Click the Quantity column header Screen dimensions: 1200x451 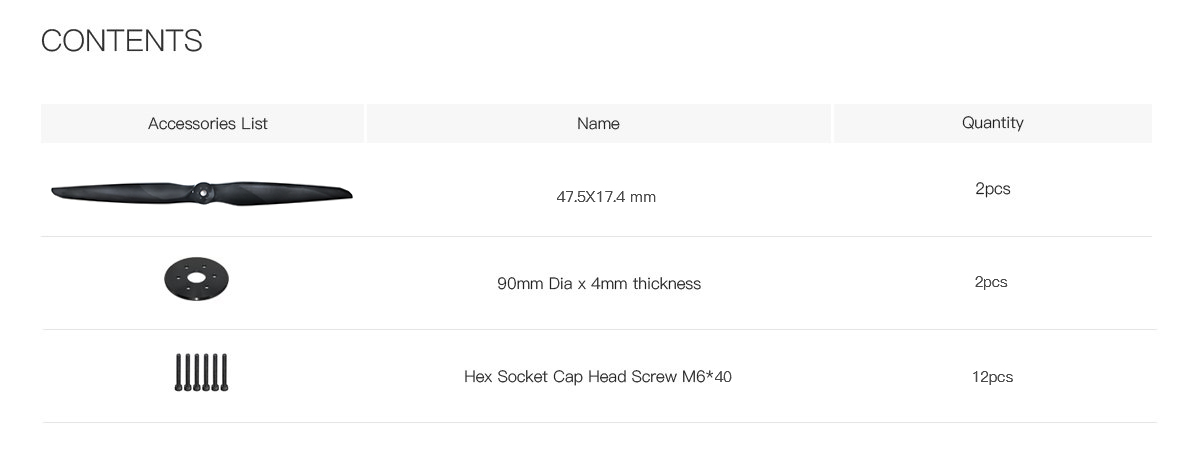click(x=992, y=123)
